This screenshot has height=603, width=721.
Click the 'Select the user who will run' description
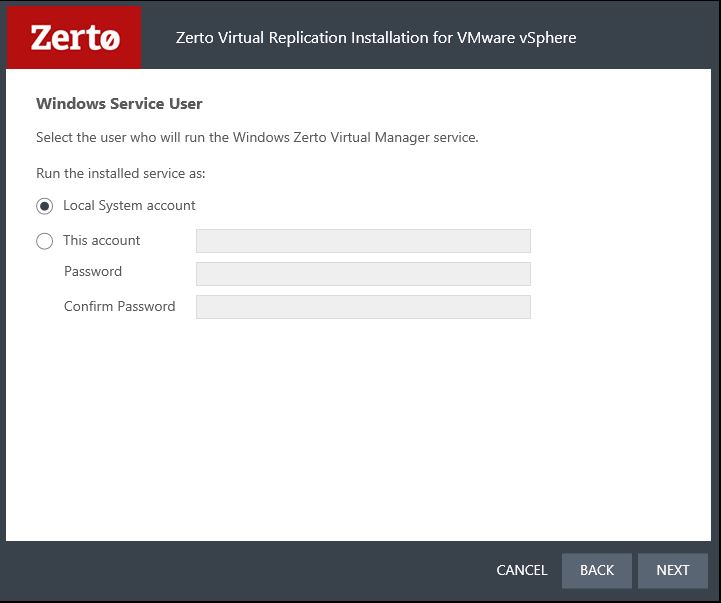pyautogui.click(x=257, y=138)
